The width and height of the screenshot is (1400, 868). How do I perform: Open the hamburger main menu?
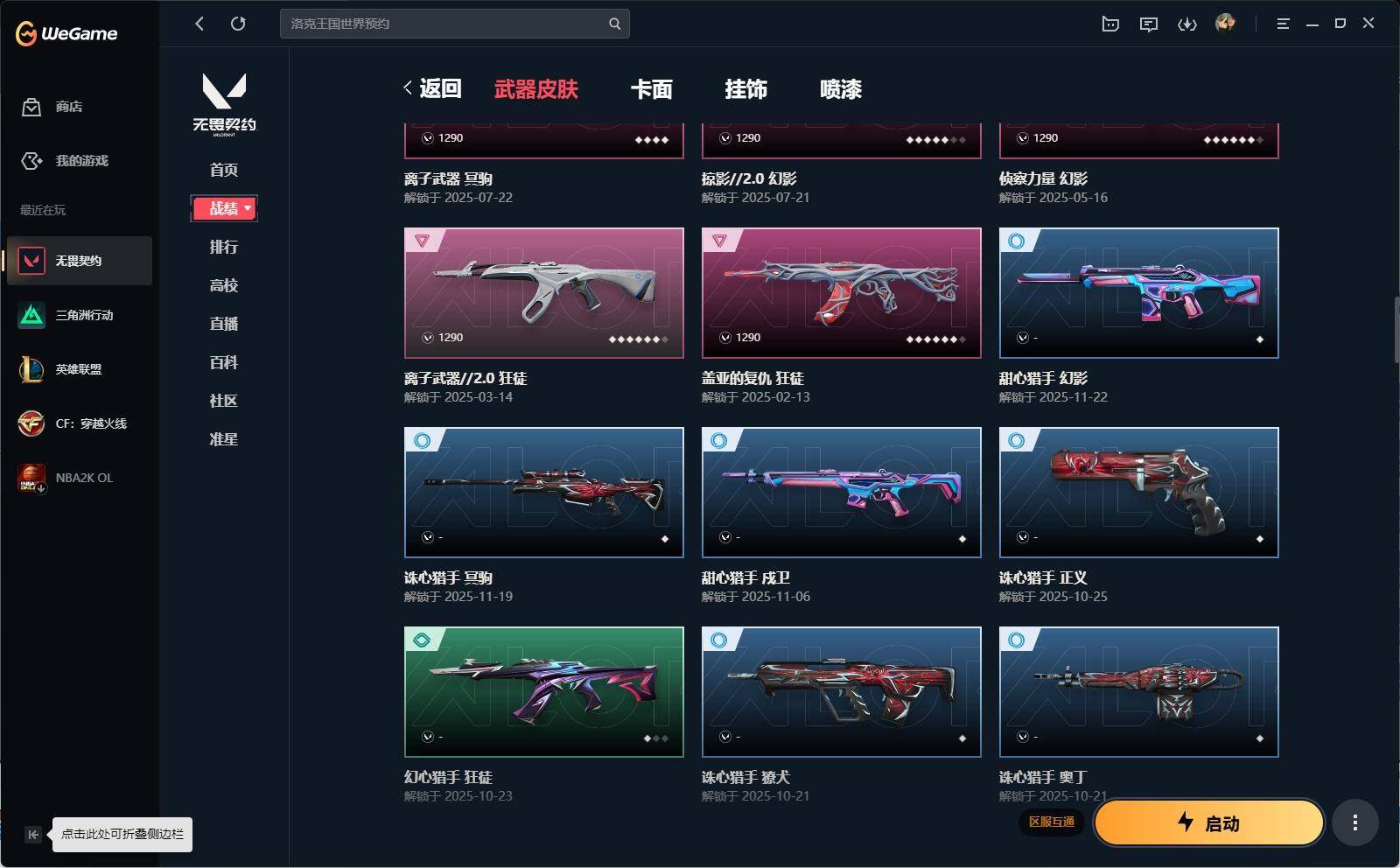pyautogui.click(x=1283, y=24)
